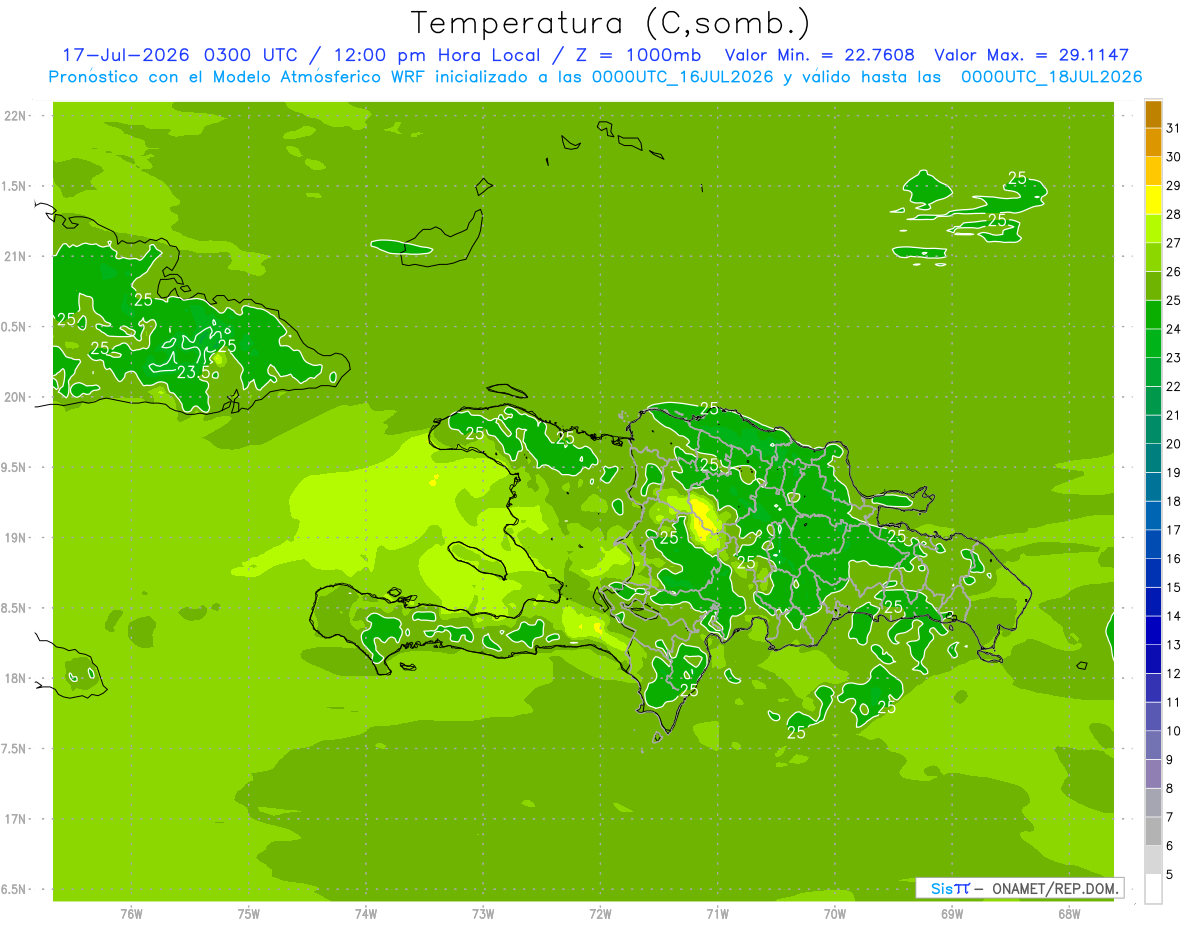Pick the purple swatch between 9 and 10
The width and height of the screenshot is (1200, 927).
pos(1153,745)
